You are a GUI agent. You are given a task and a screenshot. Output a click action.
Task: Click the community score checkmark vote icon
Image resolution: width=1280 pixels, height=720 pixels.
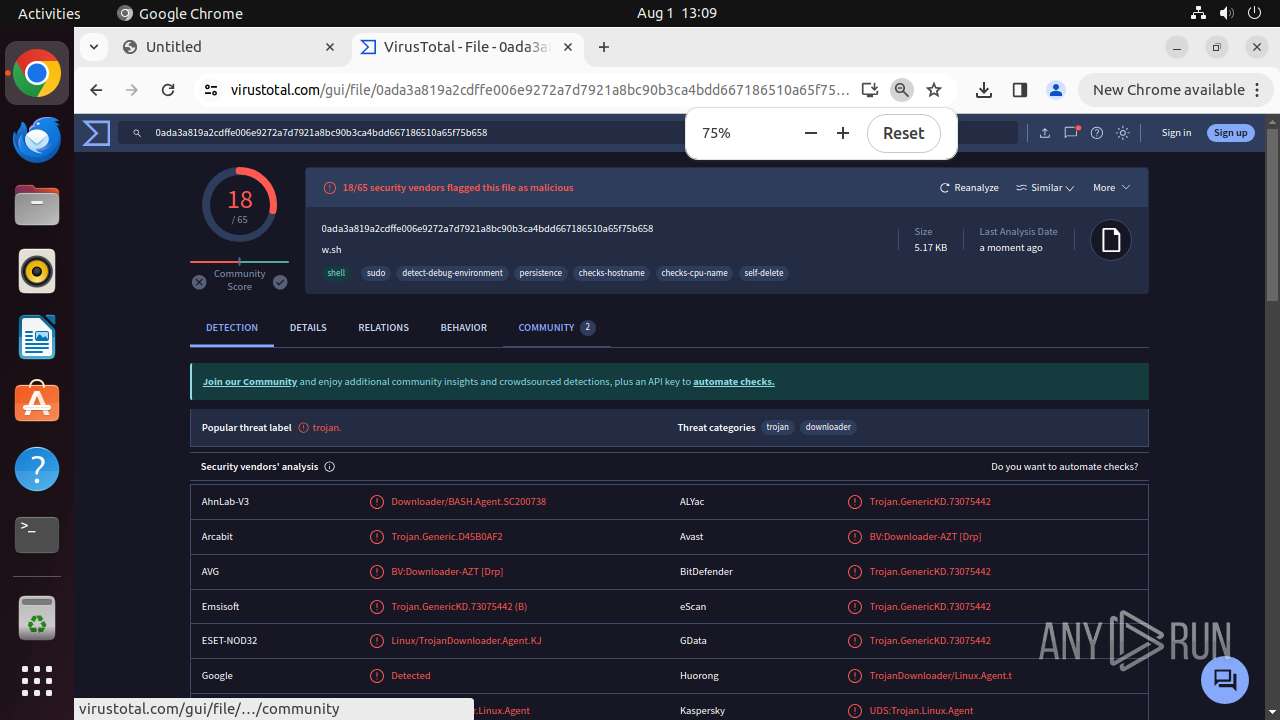coord(280,282)
